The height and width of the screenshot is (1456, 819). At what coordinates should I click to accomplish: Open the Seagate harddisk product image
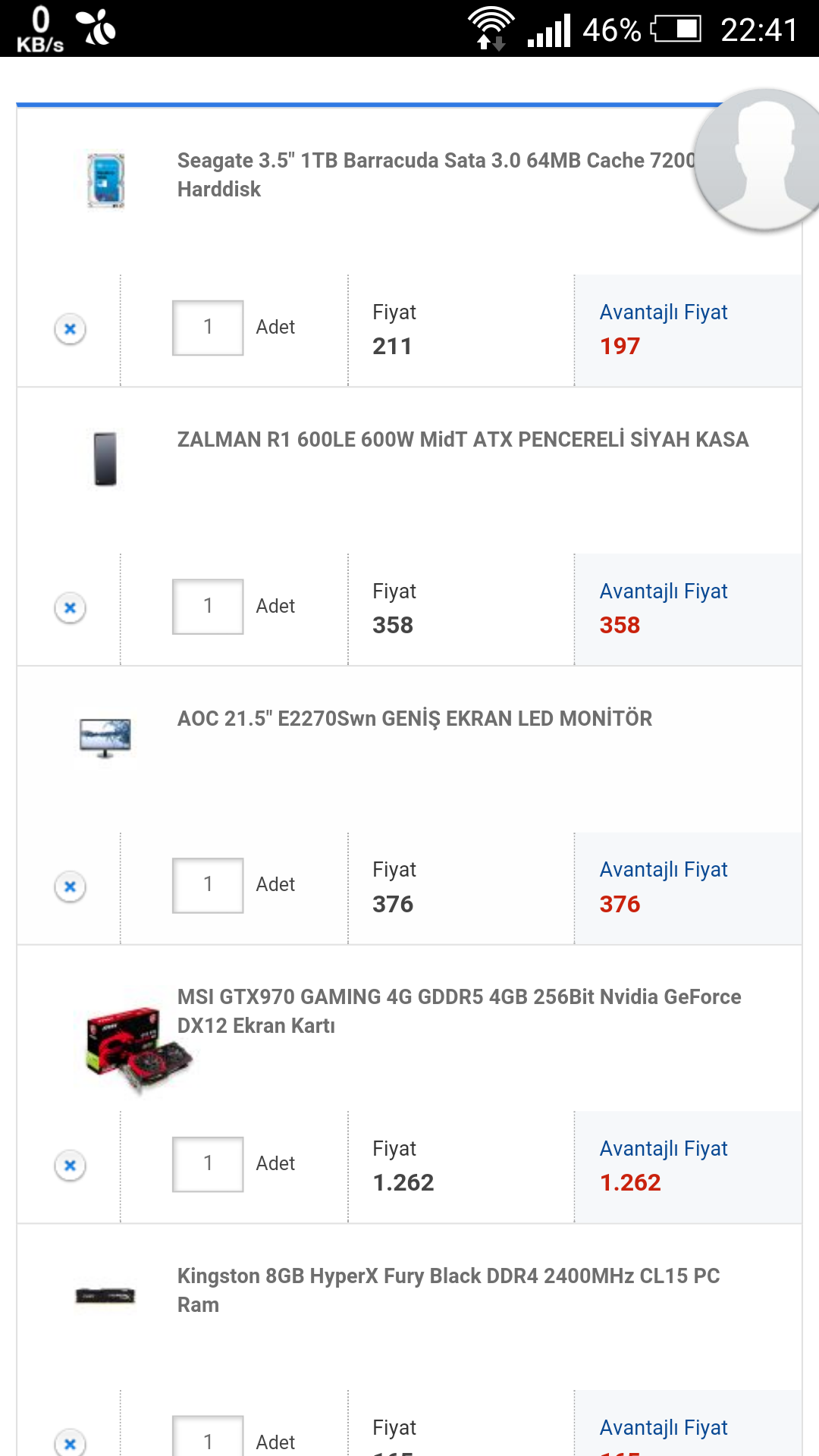(105, 180)
